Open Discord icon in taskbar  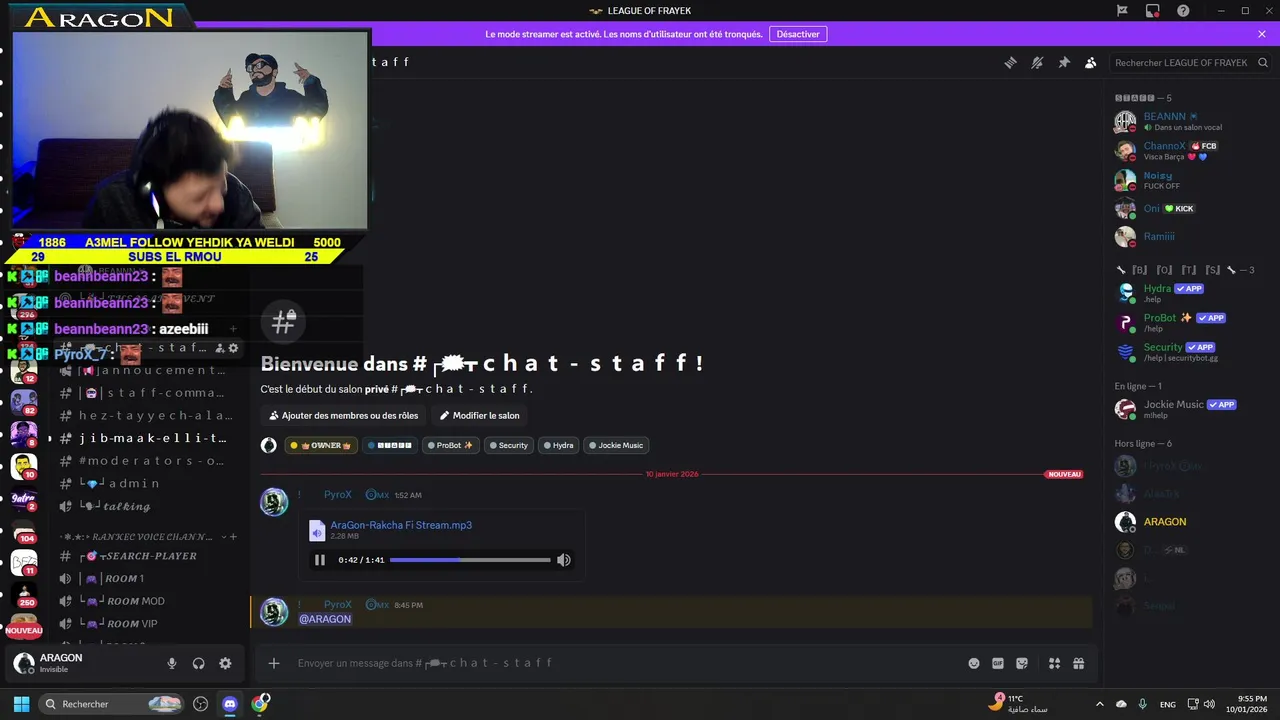click(x=230, y=704)
